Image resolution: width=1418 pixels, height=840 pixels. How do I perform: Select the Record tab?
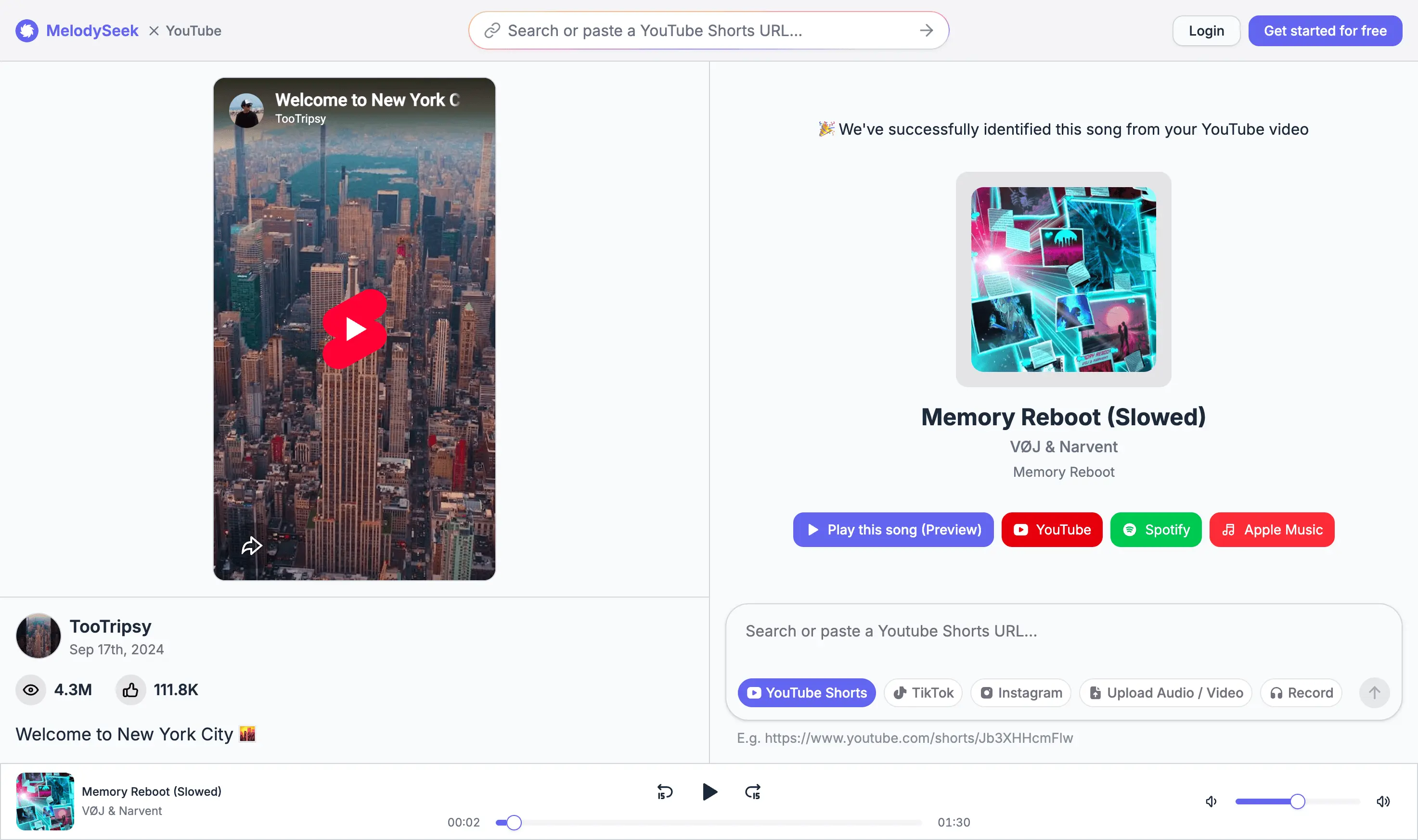coord(1301,693)
